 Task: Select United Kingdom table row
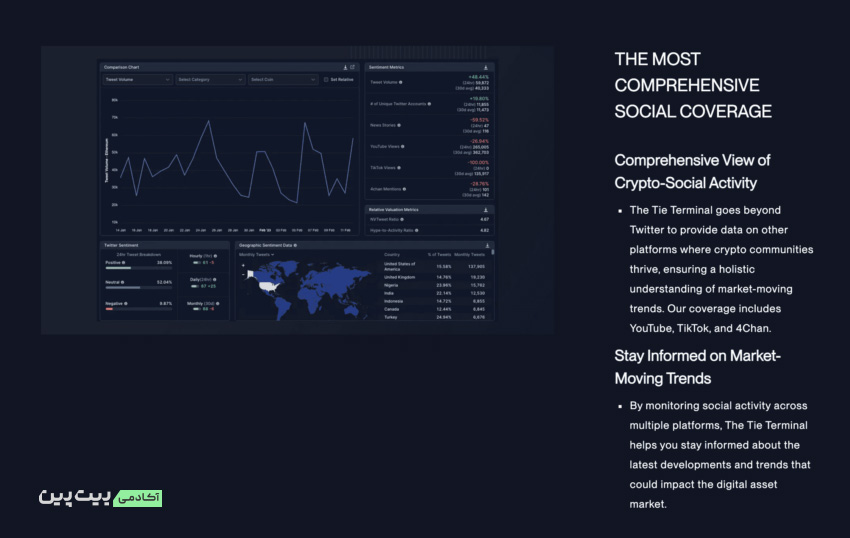point(434,277)
